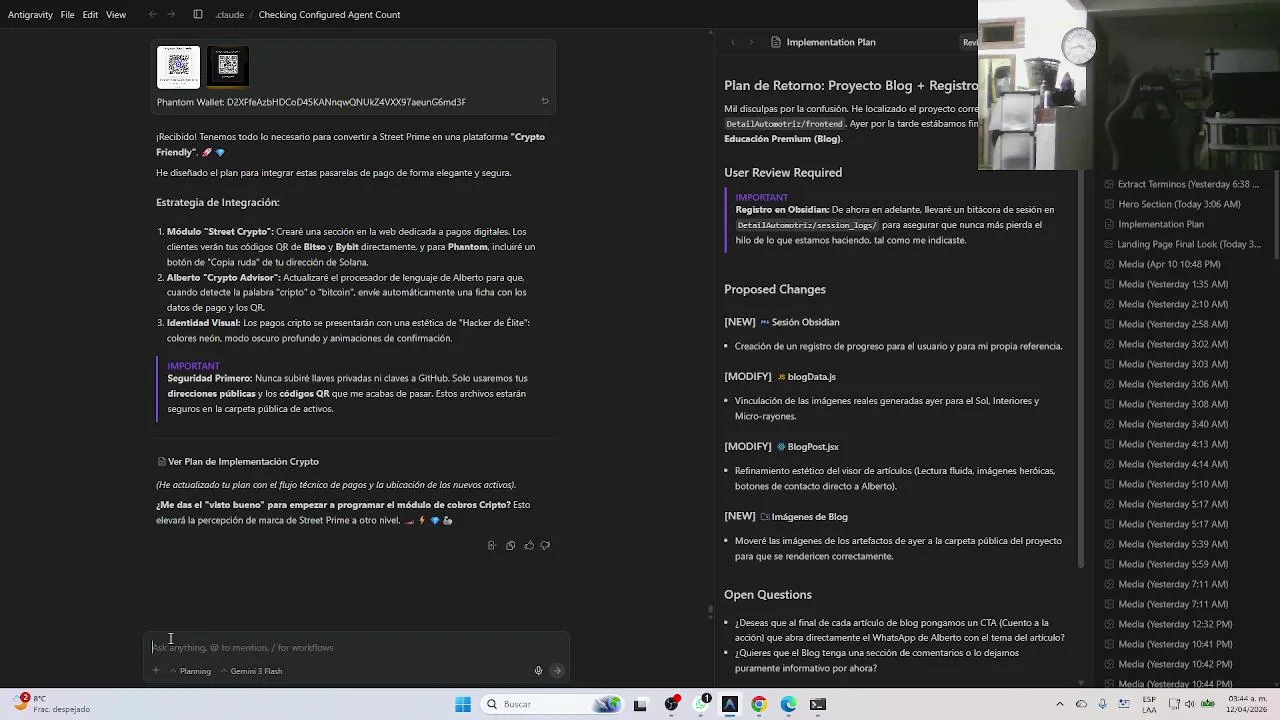Open the BlogPost.jsx file link
The image size is (1280, 720).
pos(808,447)
